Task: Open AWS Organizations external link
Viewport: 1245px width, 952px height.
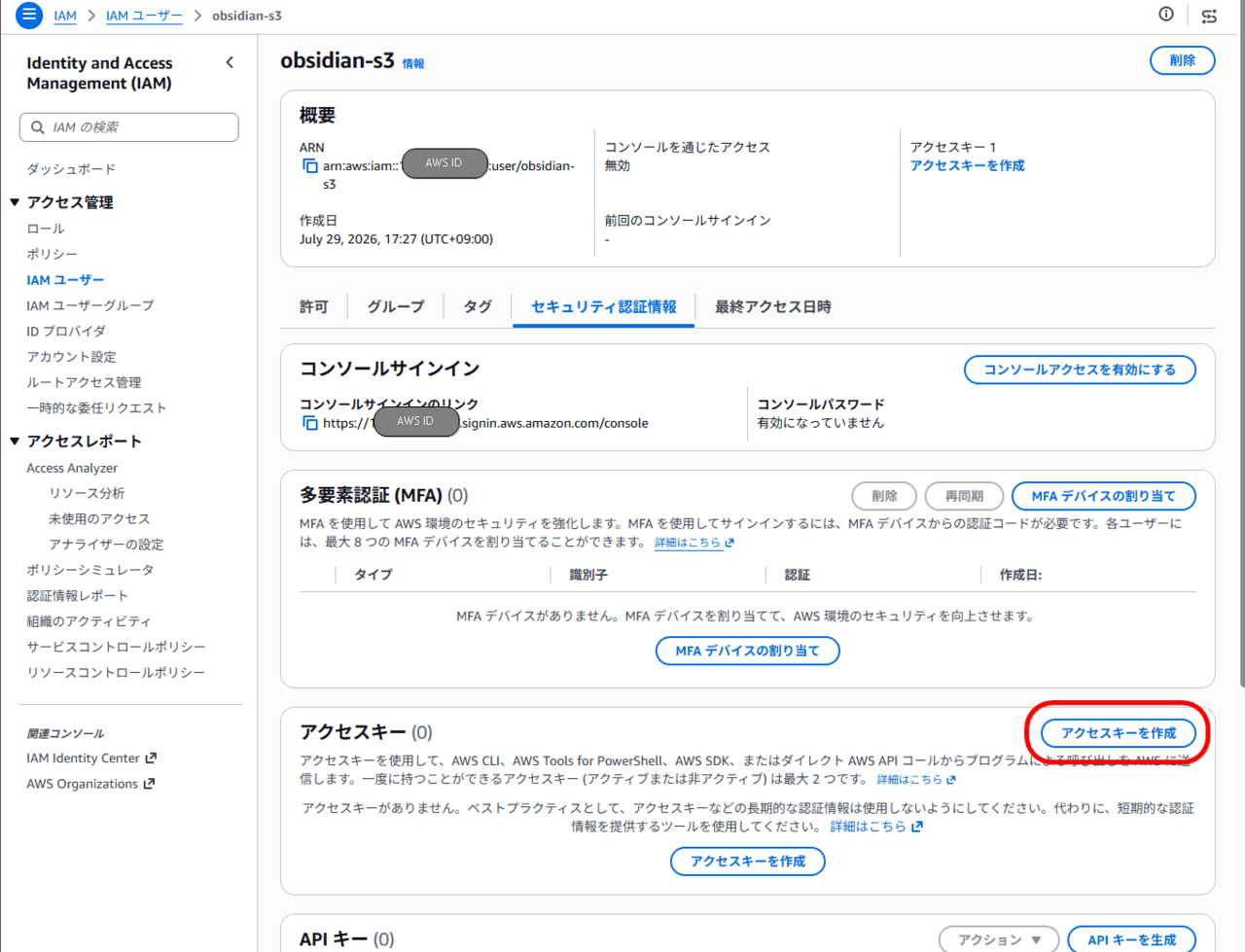Action: 90,784
